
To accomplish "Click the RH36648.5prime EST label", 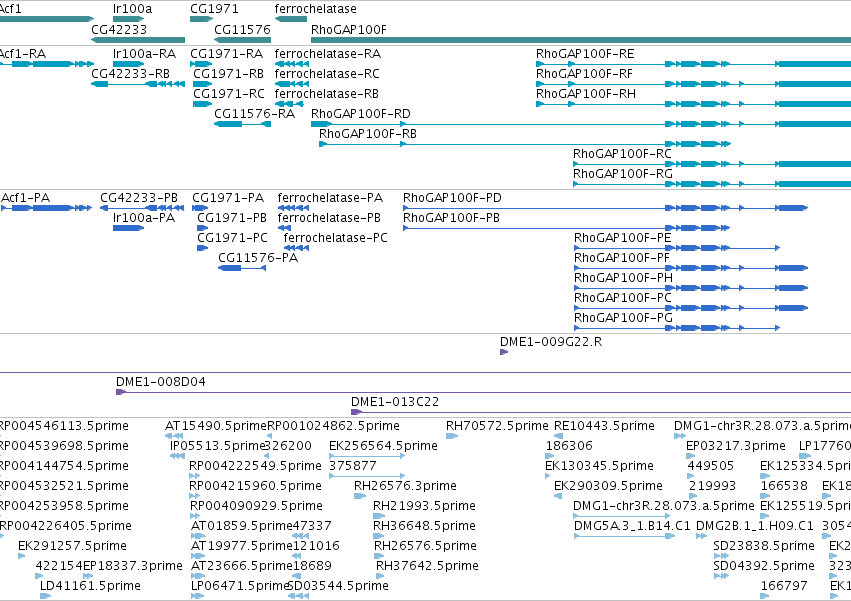I will click(424, 527).
